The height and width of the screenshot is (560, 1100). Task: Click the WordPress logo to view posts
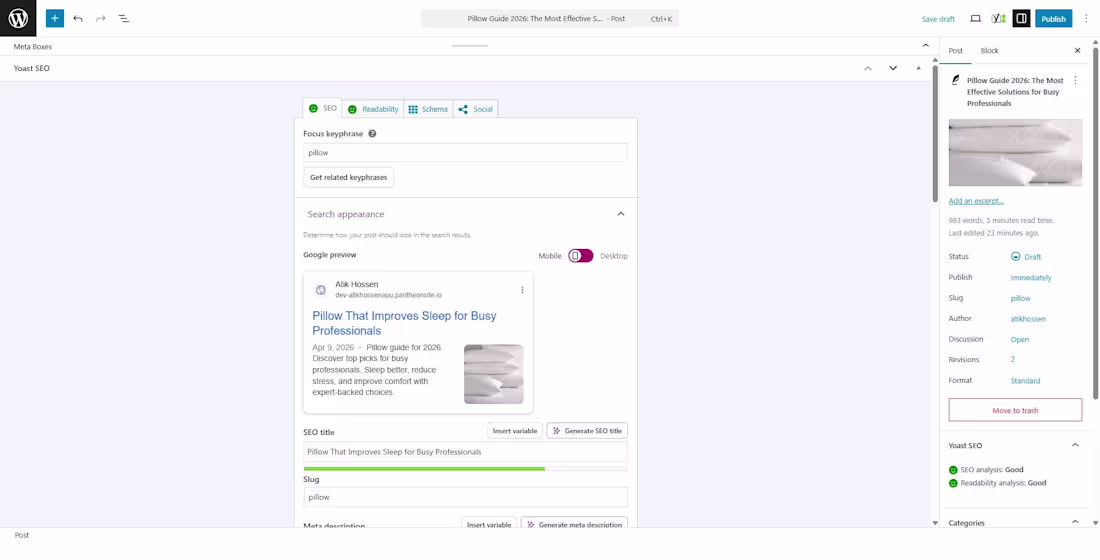[18, 18]
